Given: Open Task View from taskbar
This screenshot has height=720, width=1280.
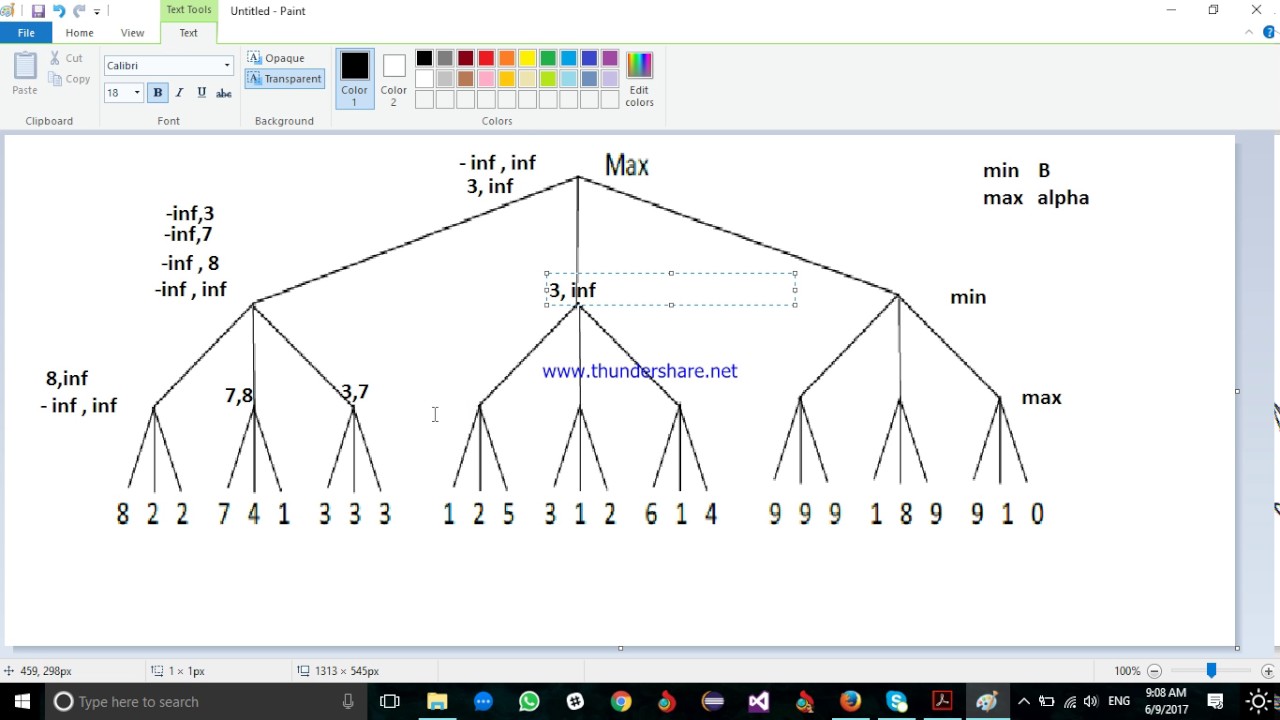Looking at the screenshot, I should click(390, 701).
